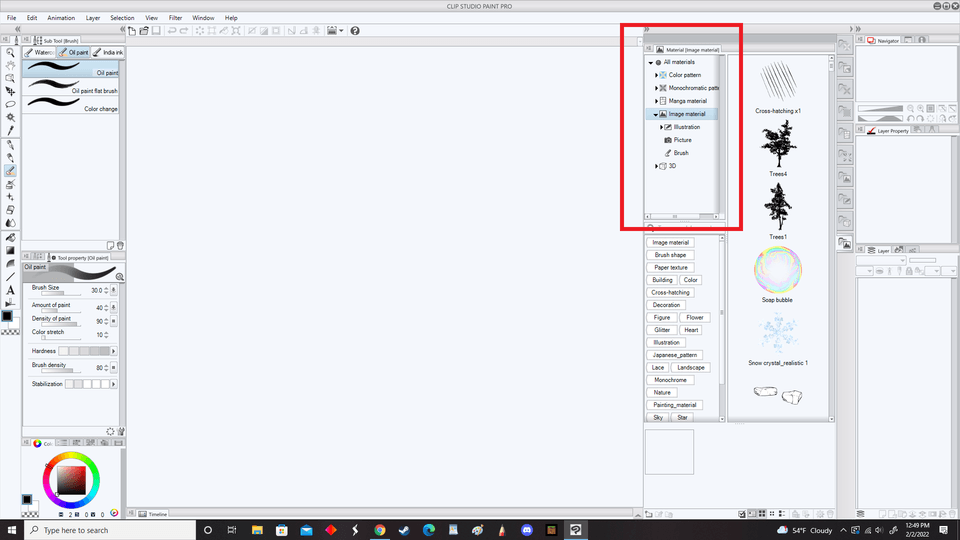Select the Pencil tool in toolbox

point(10,158)
